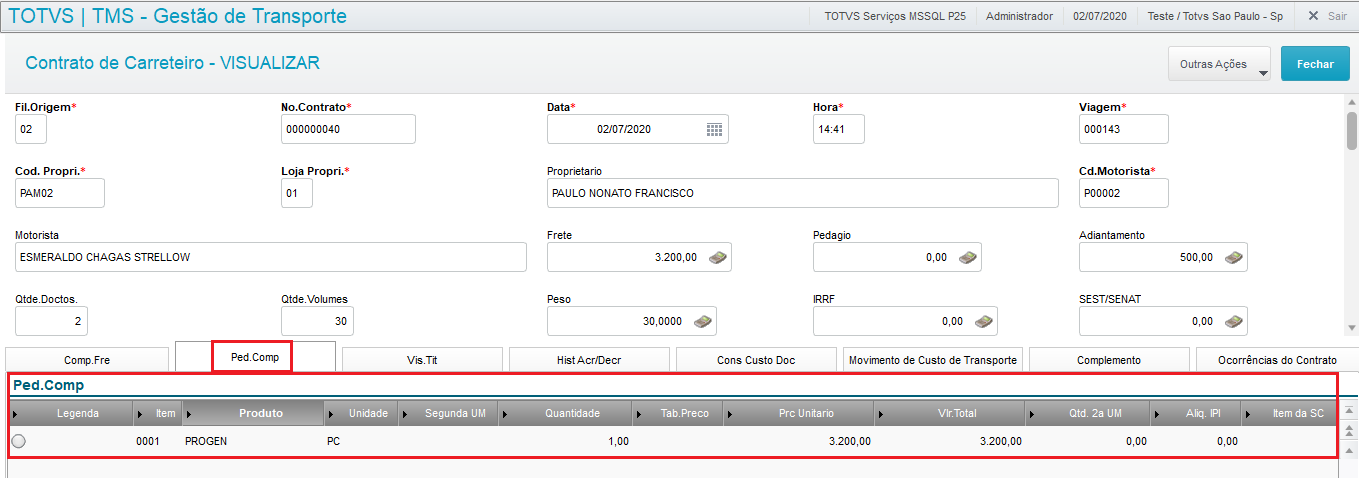Click the Qtde.Doctos. input field

click(x=52, y=321)
